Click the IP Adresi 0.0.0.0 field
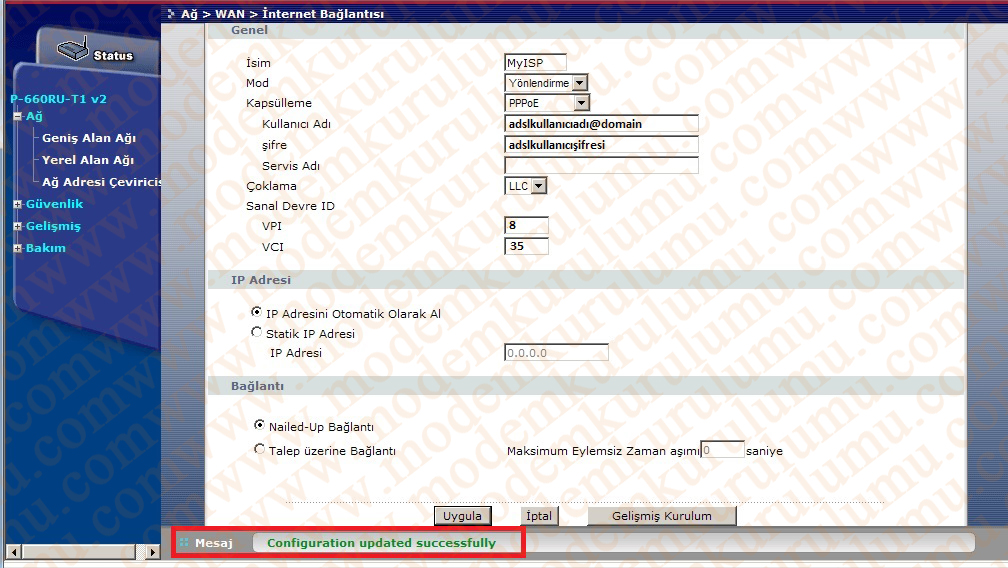 pos(557,352)
